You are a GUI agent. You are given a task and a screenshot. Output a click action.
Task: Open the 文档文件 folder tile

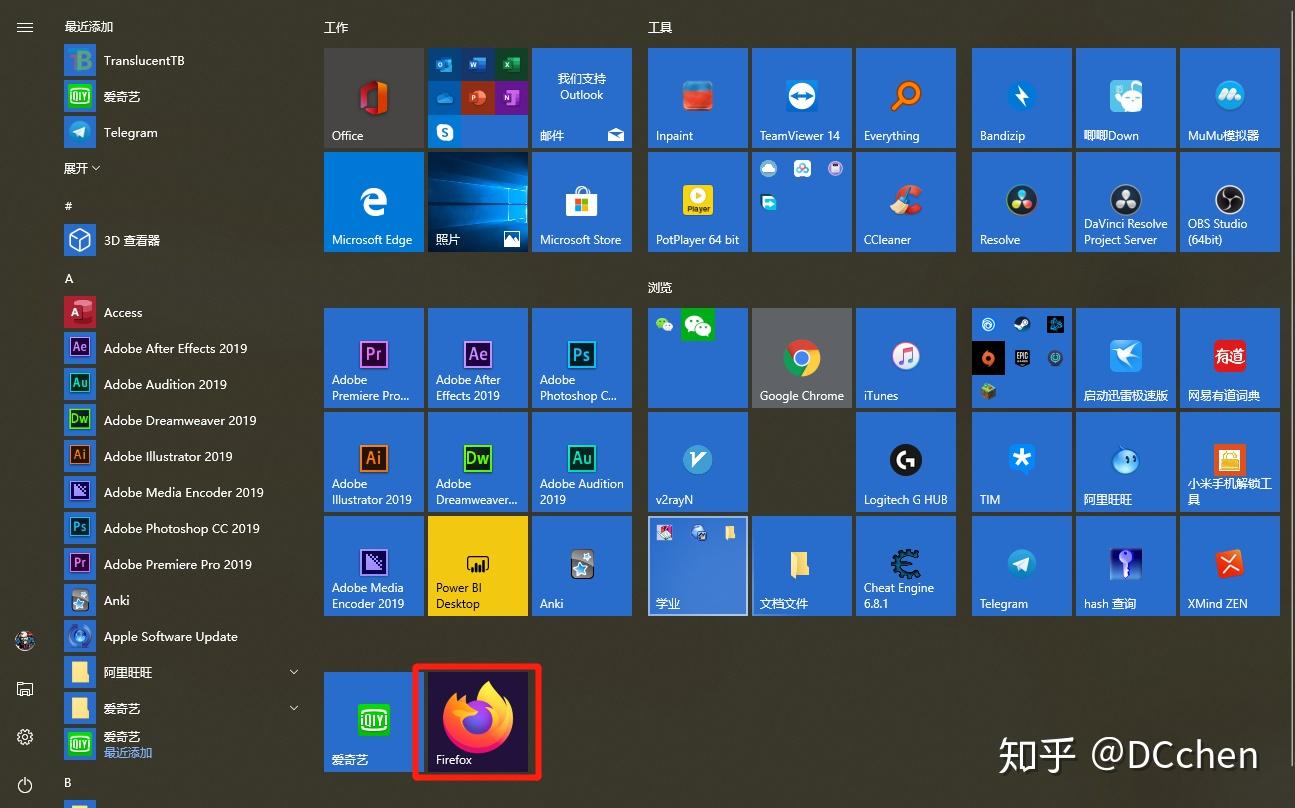pos(802,566)
